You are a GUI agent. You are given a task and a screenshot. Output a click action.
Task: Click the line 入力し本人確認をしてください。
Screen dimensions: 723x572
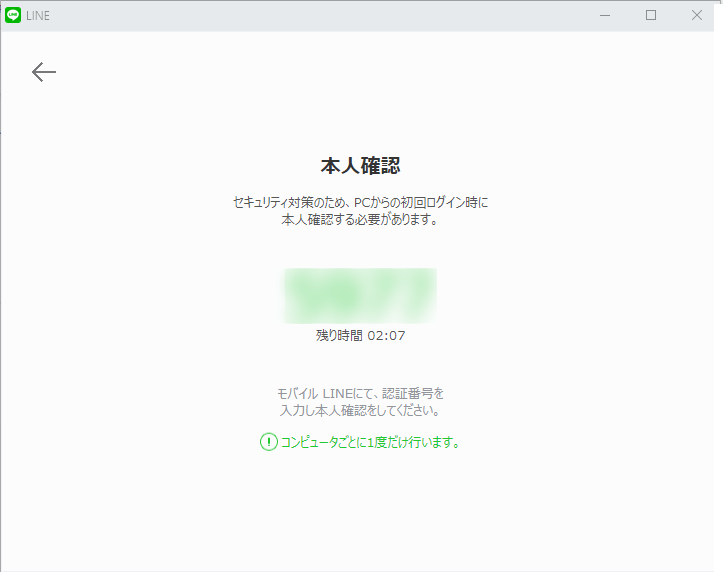(360, 410)
